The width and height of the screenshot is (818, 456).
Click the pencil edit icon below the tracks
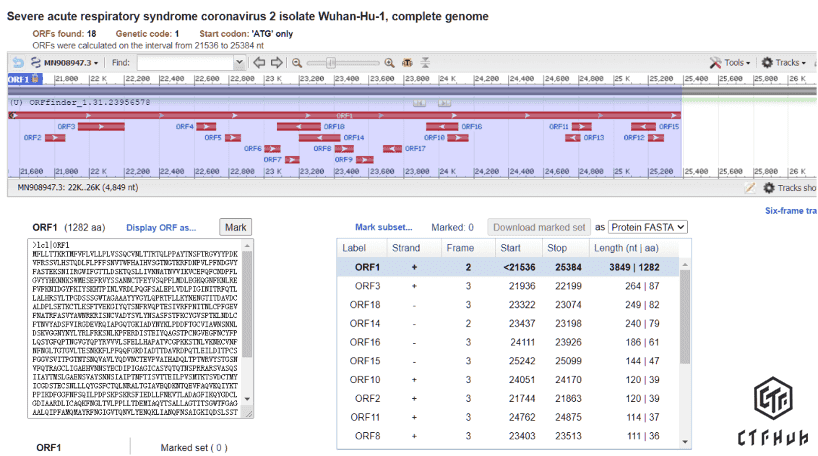(750, 187)
